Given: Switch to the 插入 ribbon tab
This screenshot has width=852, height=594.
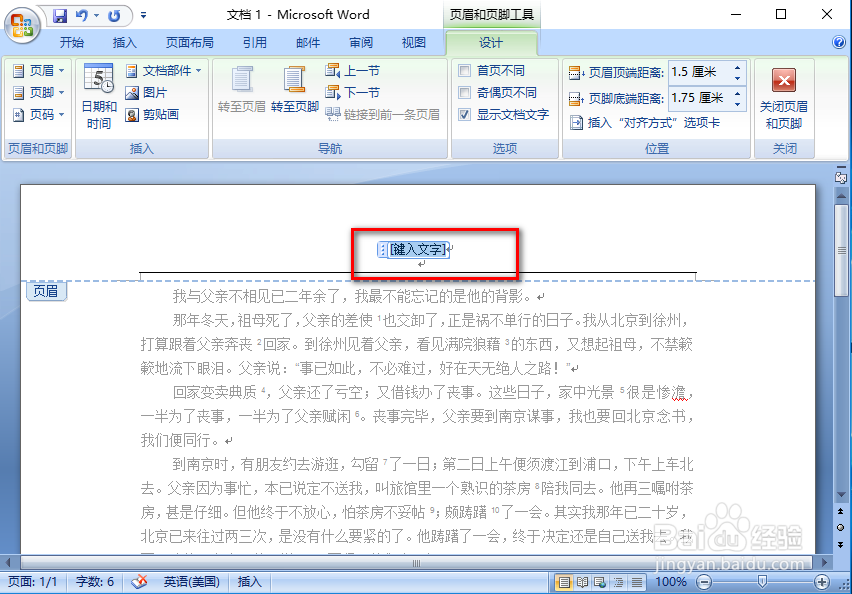Looking at the screenshot, I should pos(124,42).
